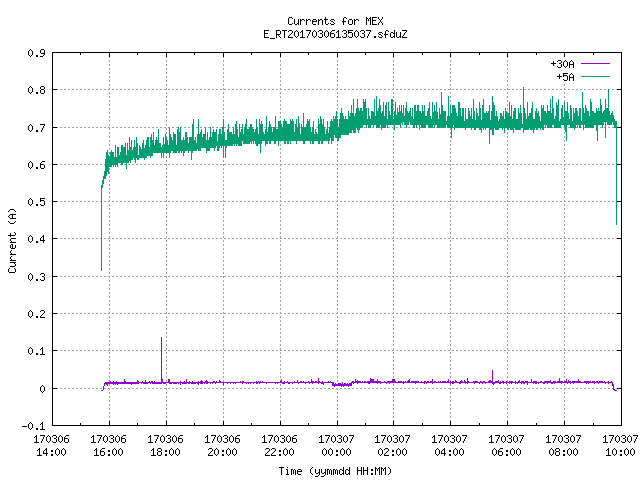Click the x-axis label 170306 16:00

(x=109, y=446)
